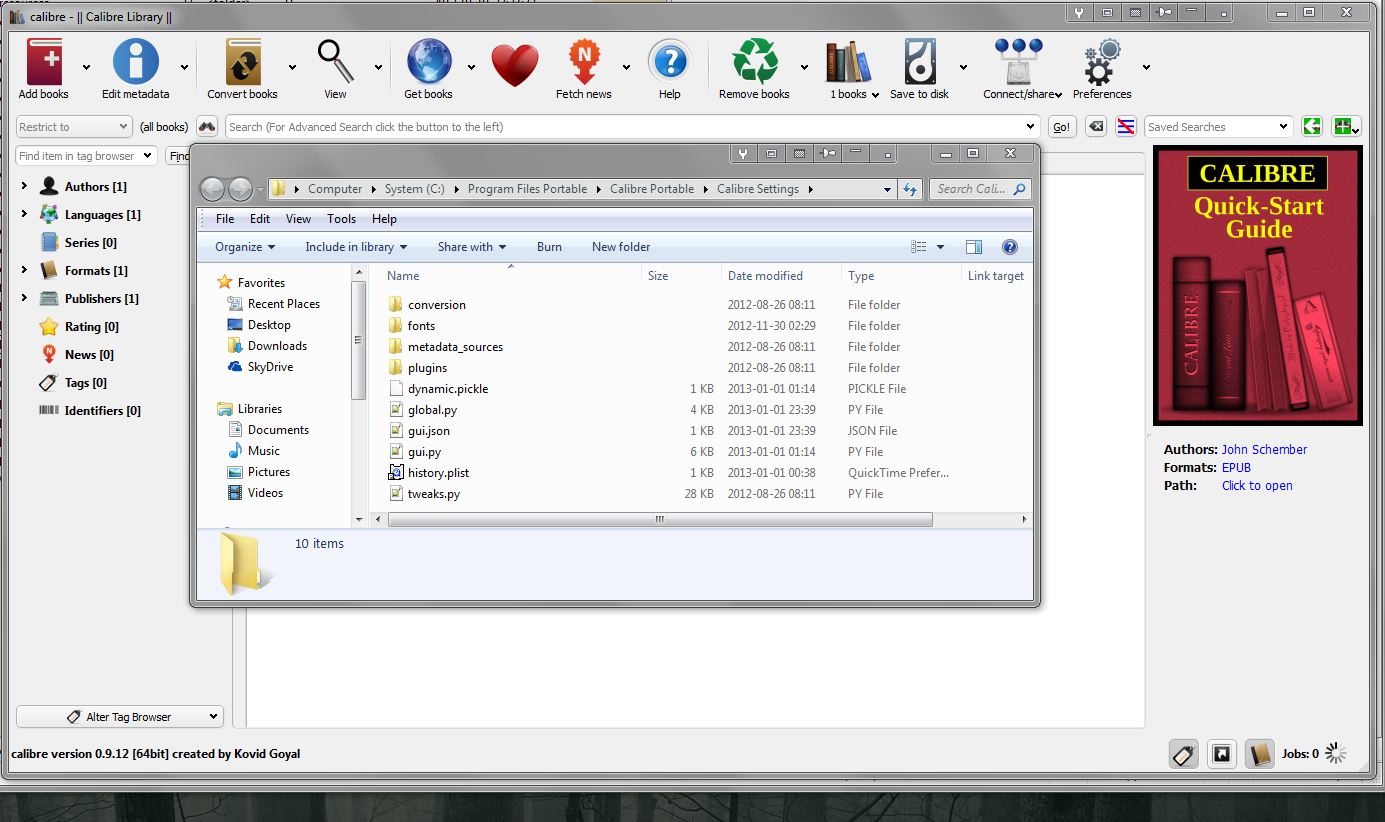Open the Explorer Edit menu
Screen dimensions: 1385x822
click(x=260, y=219)
